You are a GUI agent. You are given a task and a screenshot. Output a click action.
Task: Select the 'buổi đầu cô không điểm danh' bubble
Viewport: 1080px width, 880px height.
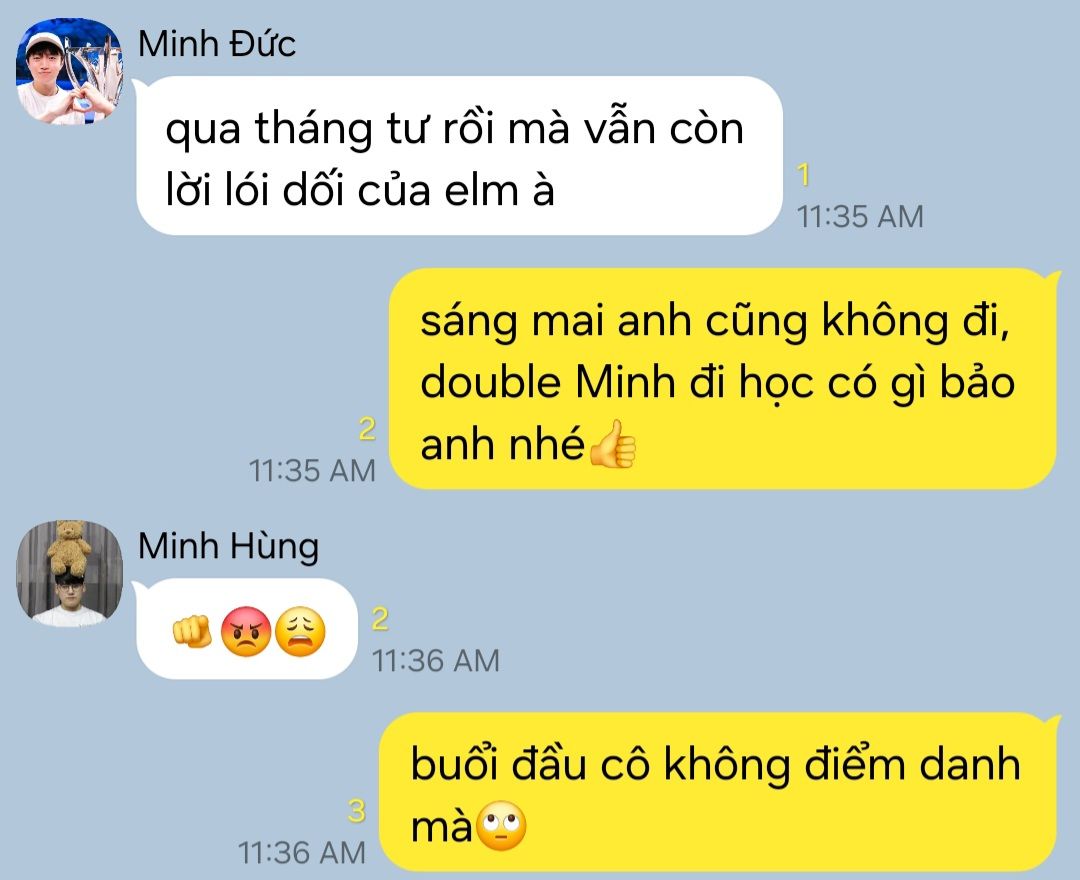pos(718,793)
